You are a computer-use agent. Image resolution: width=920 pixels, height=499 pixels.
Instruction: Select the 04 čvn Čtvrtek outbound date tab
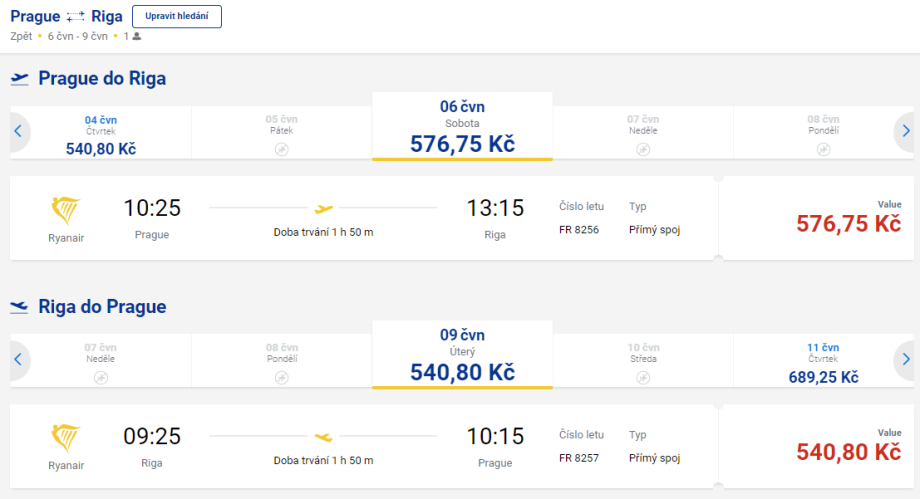pos(100,134)
